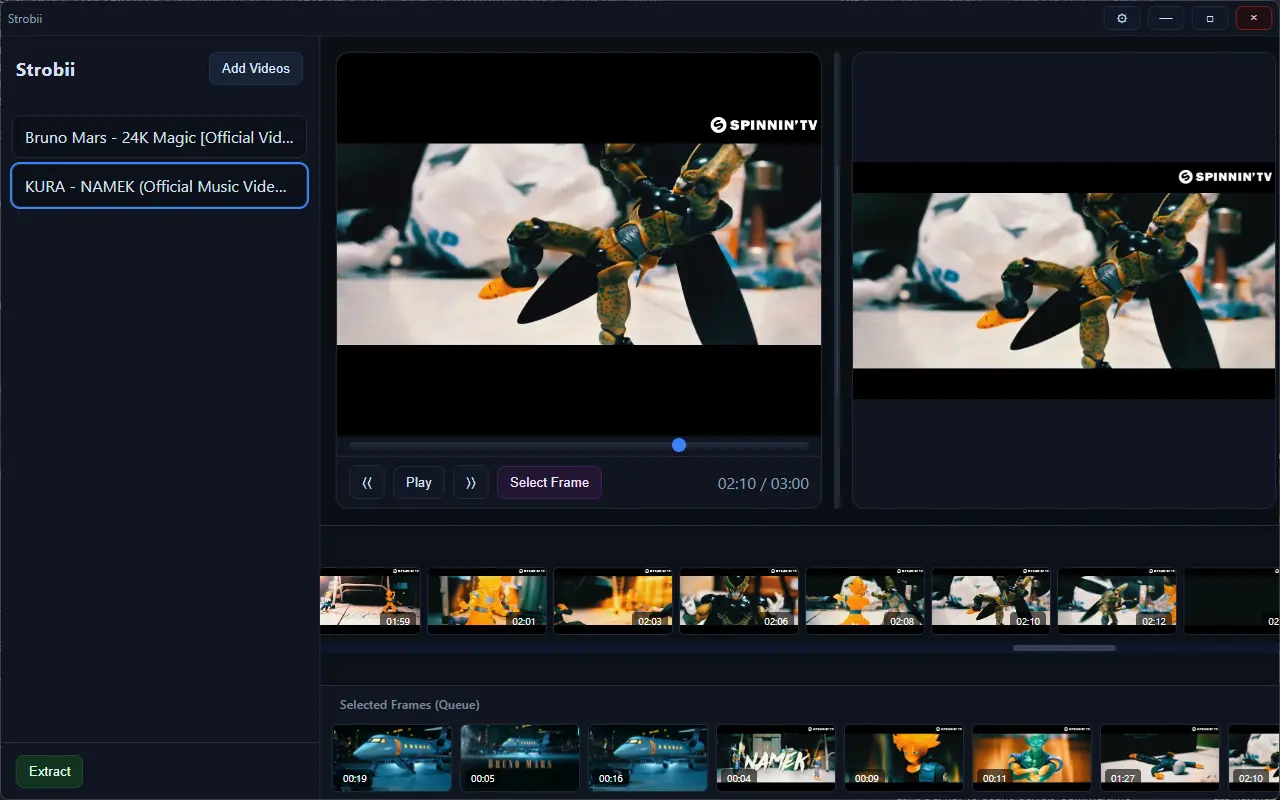Click the video seek slider handle
The height and width of the screenshot is (800, 1280).
coord(679,445)
